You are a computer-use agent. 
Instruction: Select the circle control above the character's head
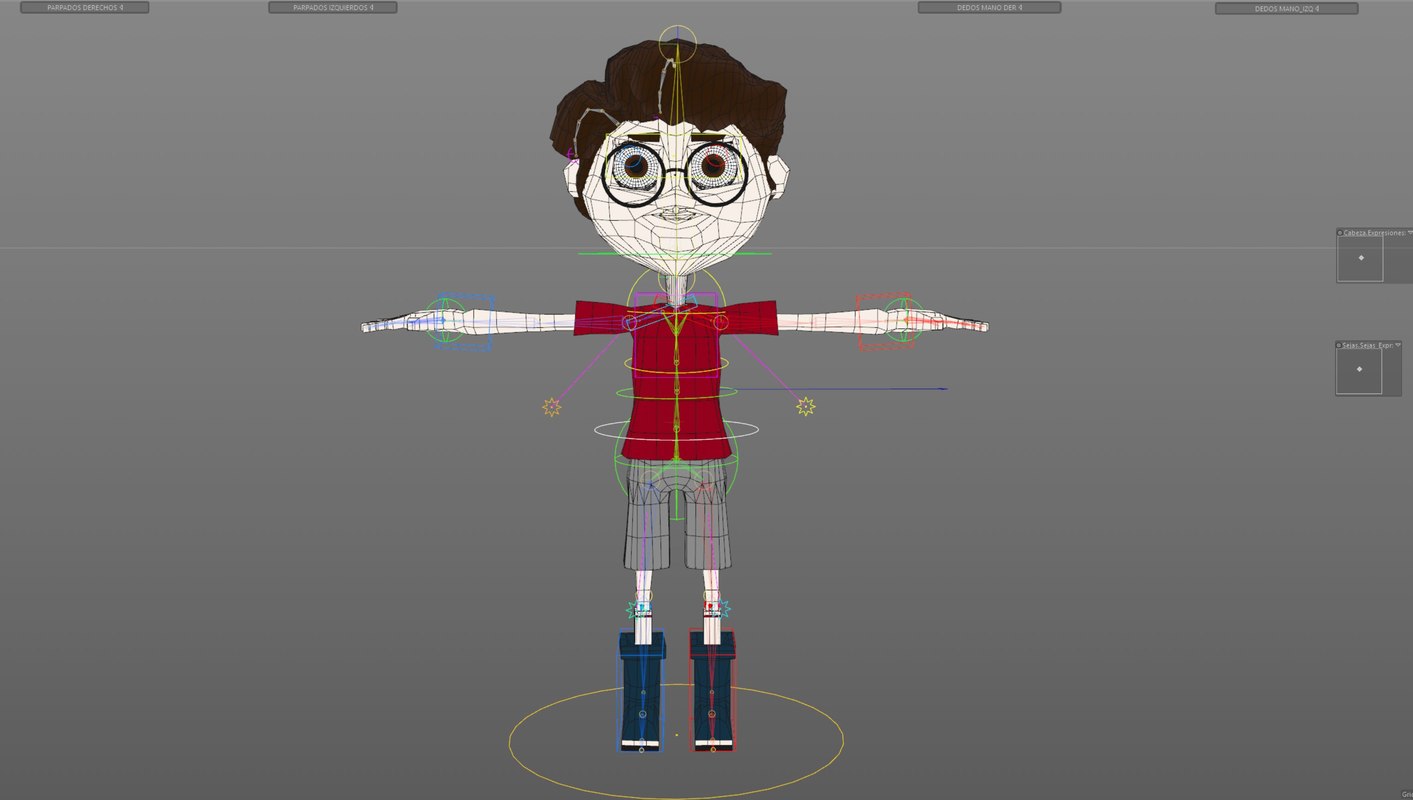[x=678, y=40]
